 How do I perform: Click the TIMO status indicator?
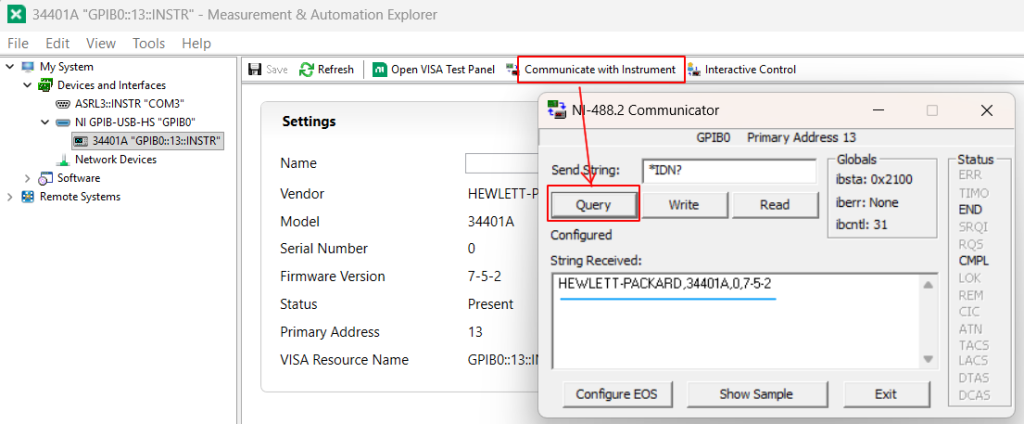click(974, 193)
